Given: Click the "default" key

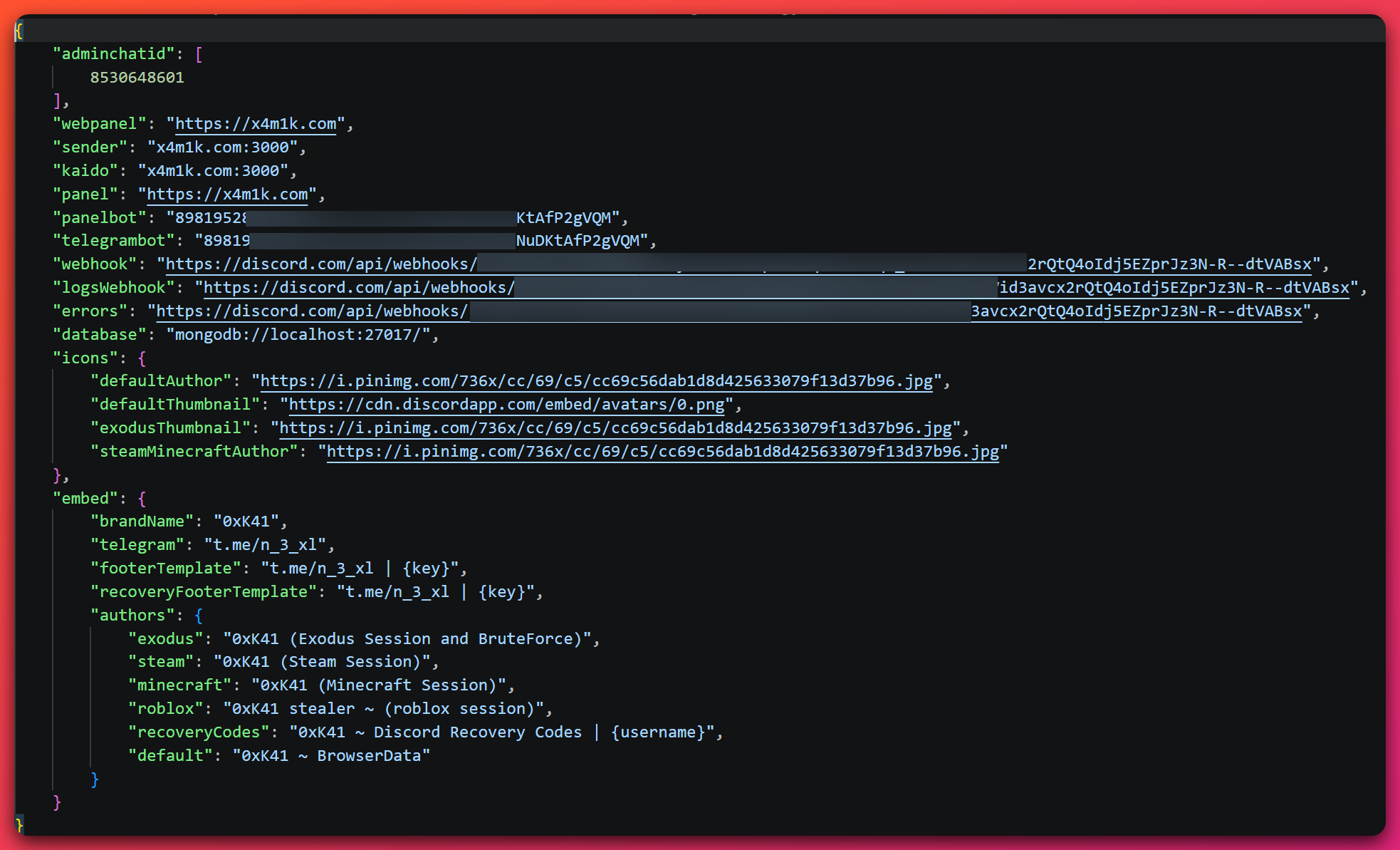Looking at the screenshot, I should pos(171,756).
